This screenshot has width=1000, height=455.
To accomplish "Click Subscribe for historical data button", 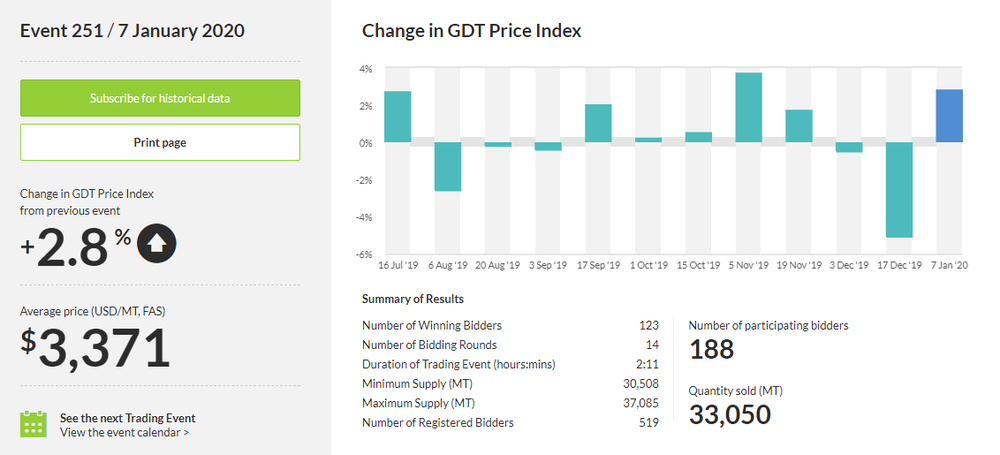I will 160,98.
